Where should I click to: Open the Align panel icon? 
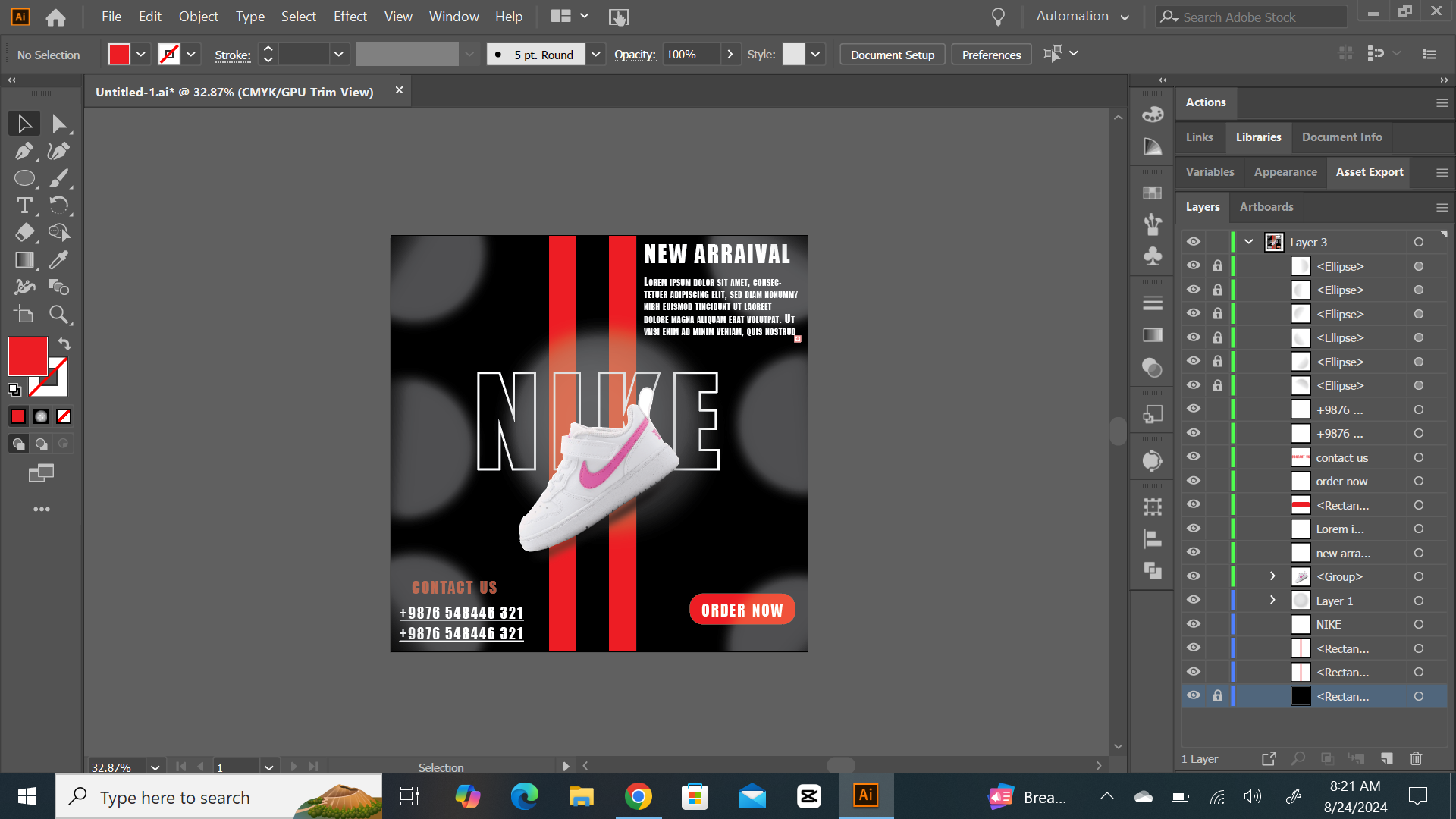pos(1153,539)
